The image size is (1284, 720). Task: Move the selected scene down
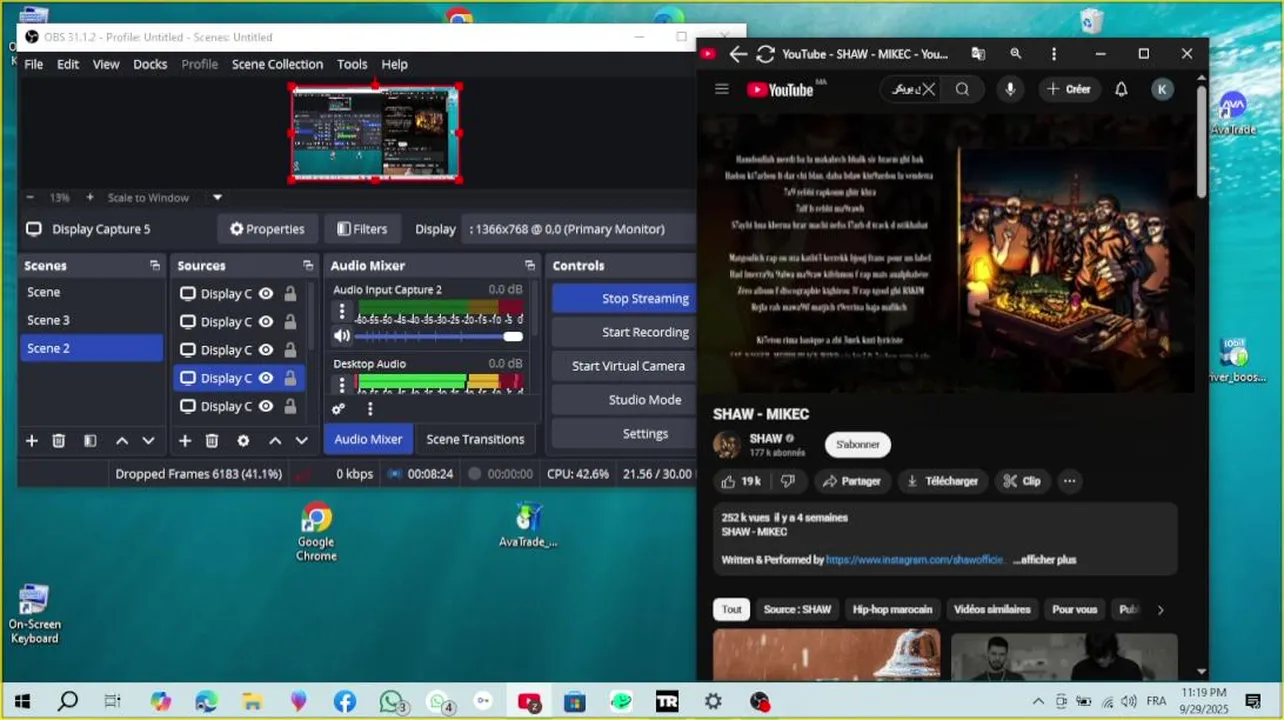[149, 441]
